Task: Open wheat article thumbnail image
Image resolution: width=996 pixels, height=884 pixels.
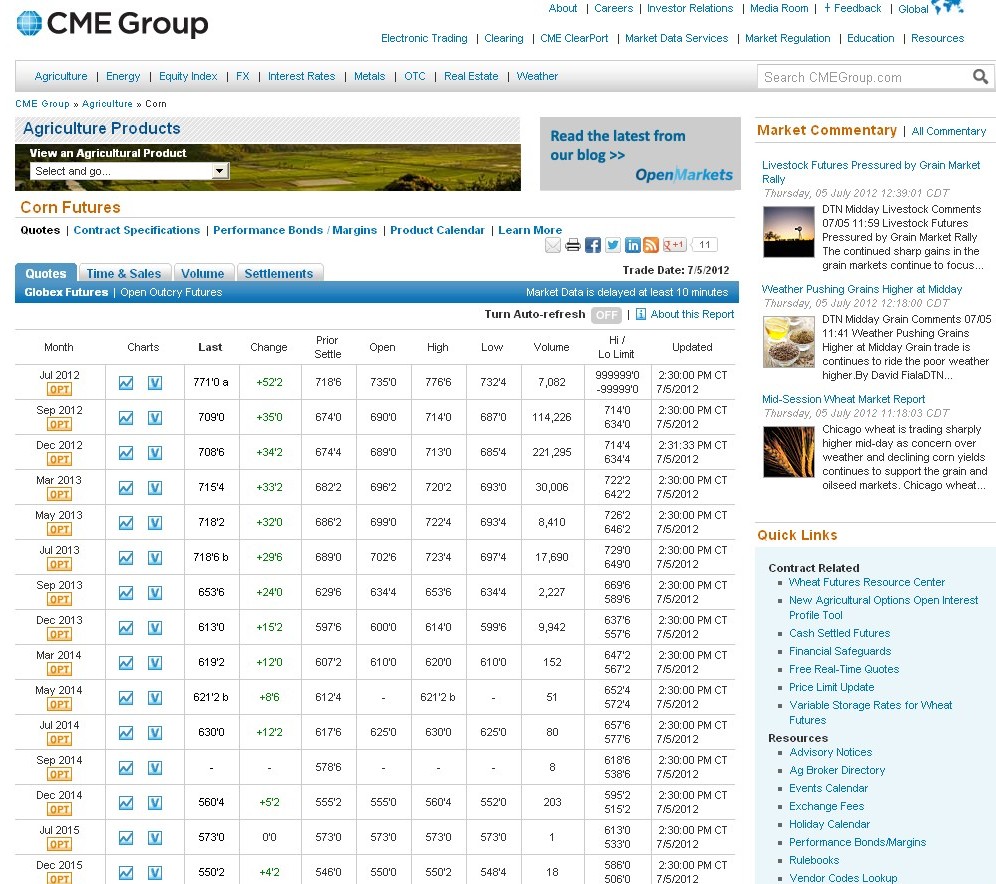Action: [x=788, y=452]
